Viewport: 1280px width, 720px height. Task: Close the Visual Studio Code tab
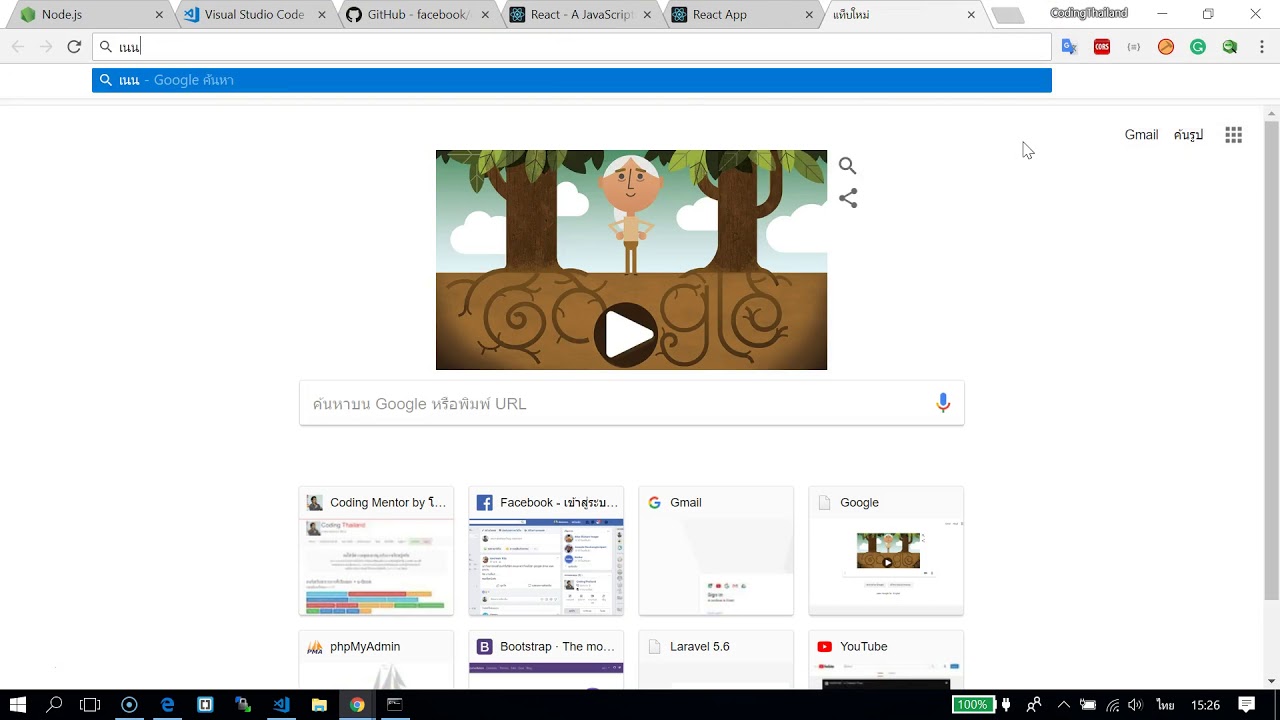(322, 15)
